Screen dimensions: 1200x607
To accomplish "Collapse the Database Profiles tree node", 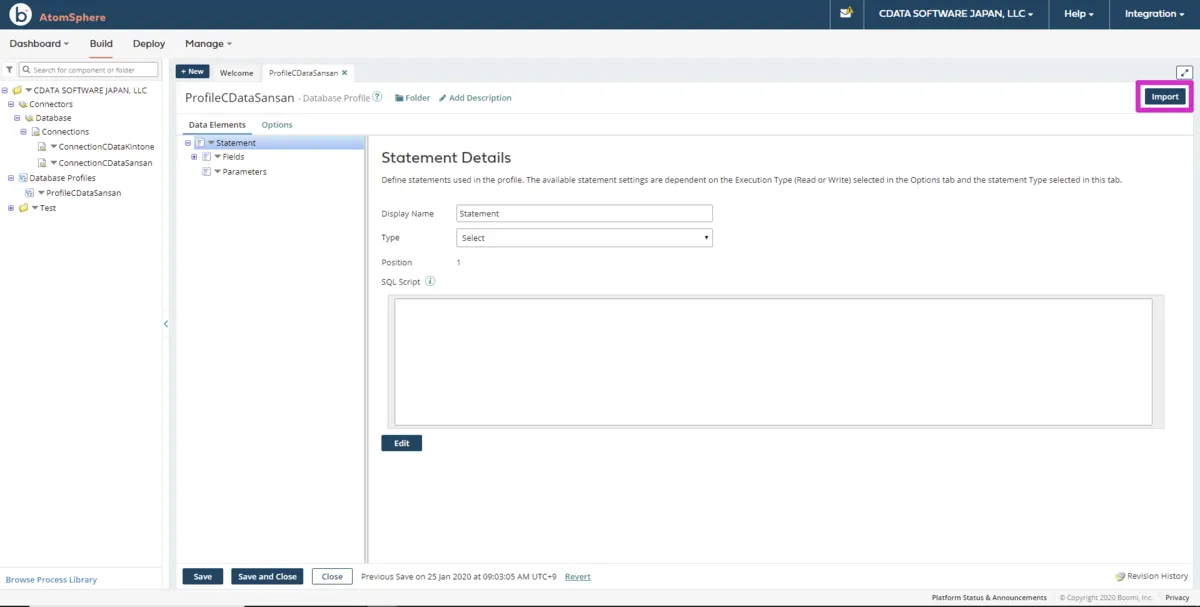I will [x=11, y=178].
